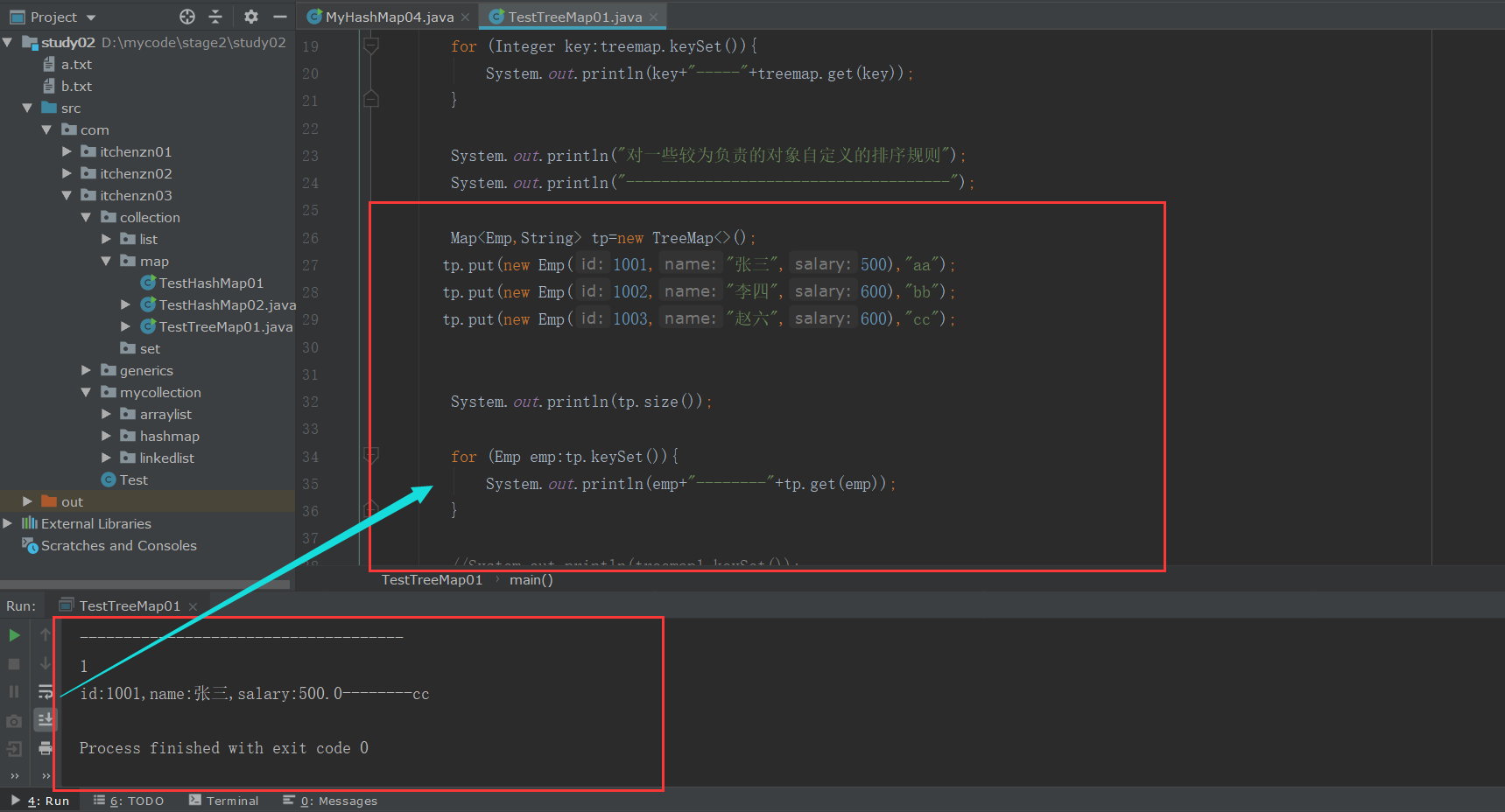Image resolution: width=1505 pixels, height=812 pixels.
Task: Expand the linkedlist package
Action: (x=106, y=458)
